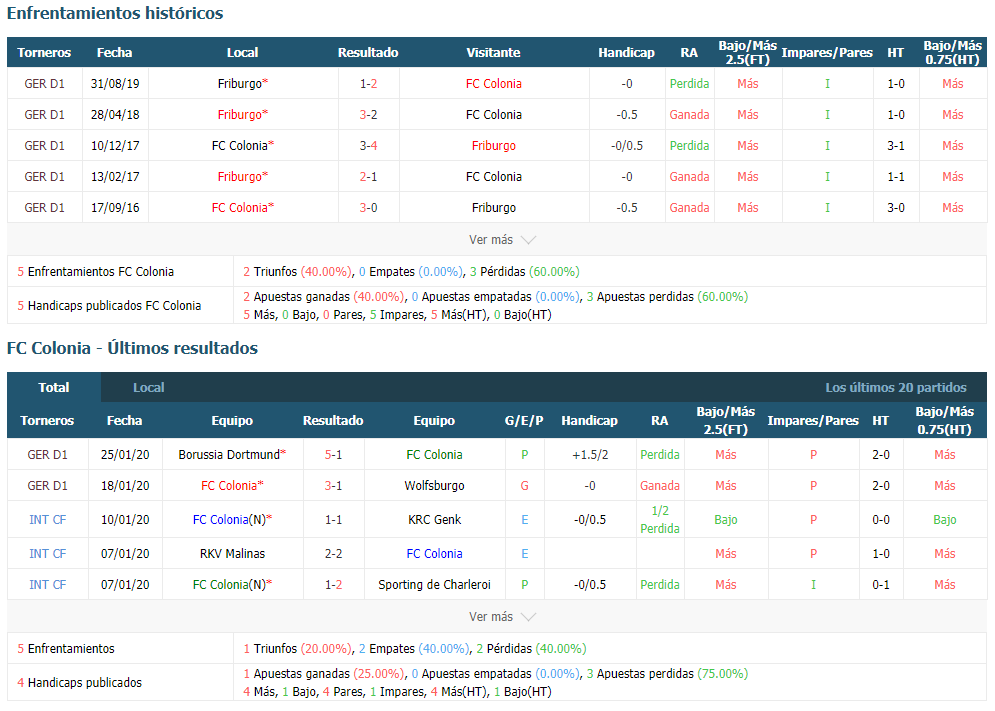
Task: Click the +1.5/2 handicap value
Action: tap(590, 455)
